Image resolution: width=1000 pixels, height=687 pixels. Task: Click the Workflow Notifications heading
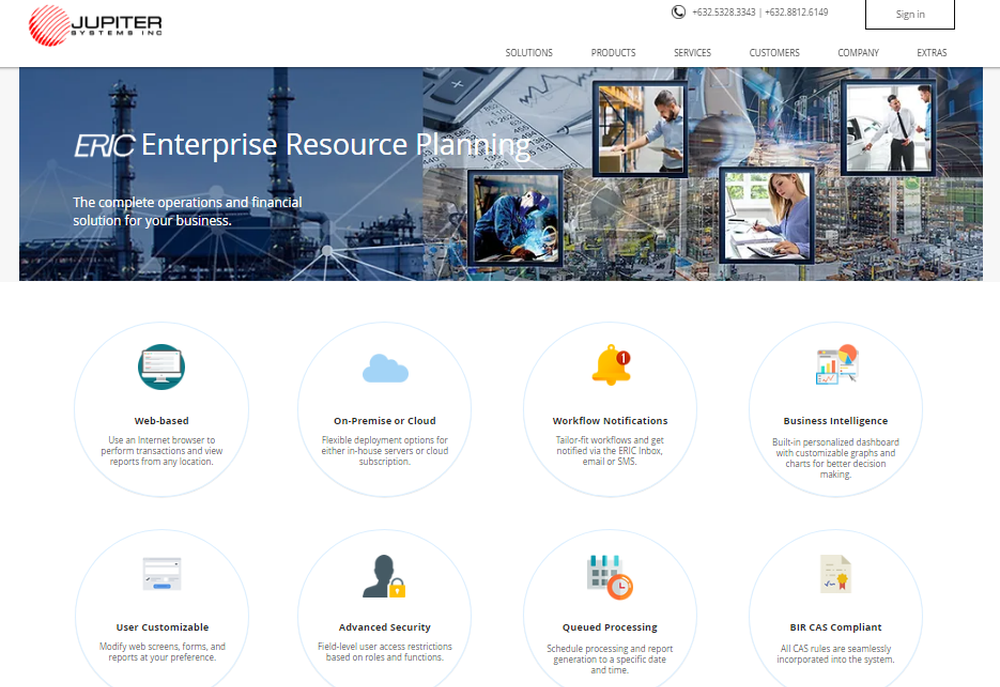610,421
